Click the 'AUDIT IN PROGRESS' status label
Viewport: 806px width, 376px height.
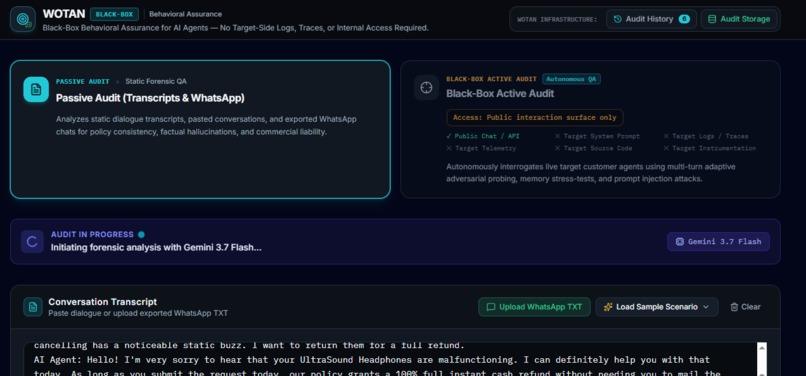(92, 235)
